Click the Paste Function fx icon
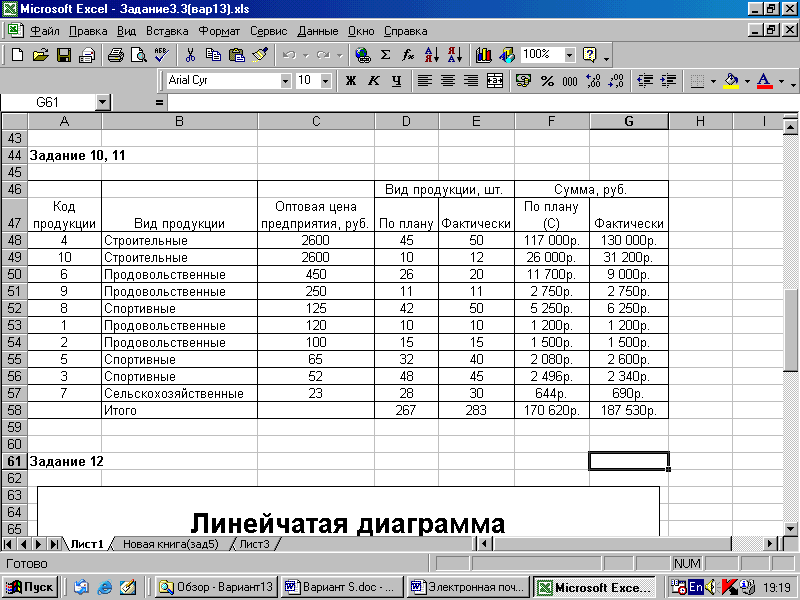Image resolution: width=800 pixels, height=600 pixels. [408, 55]
